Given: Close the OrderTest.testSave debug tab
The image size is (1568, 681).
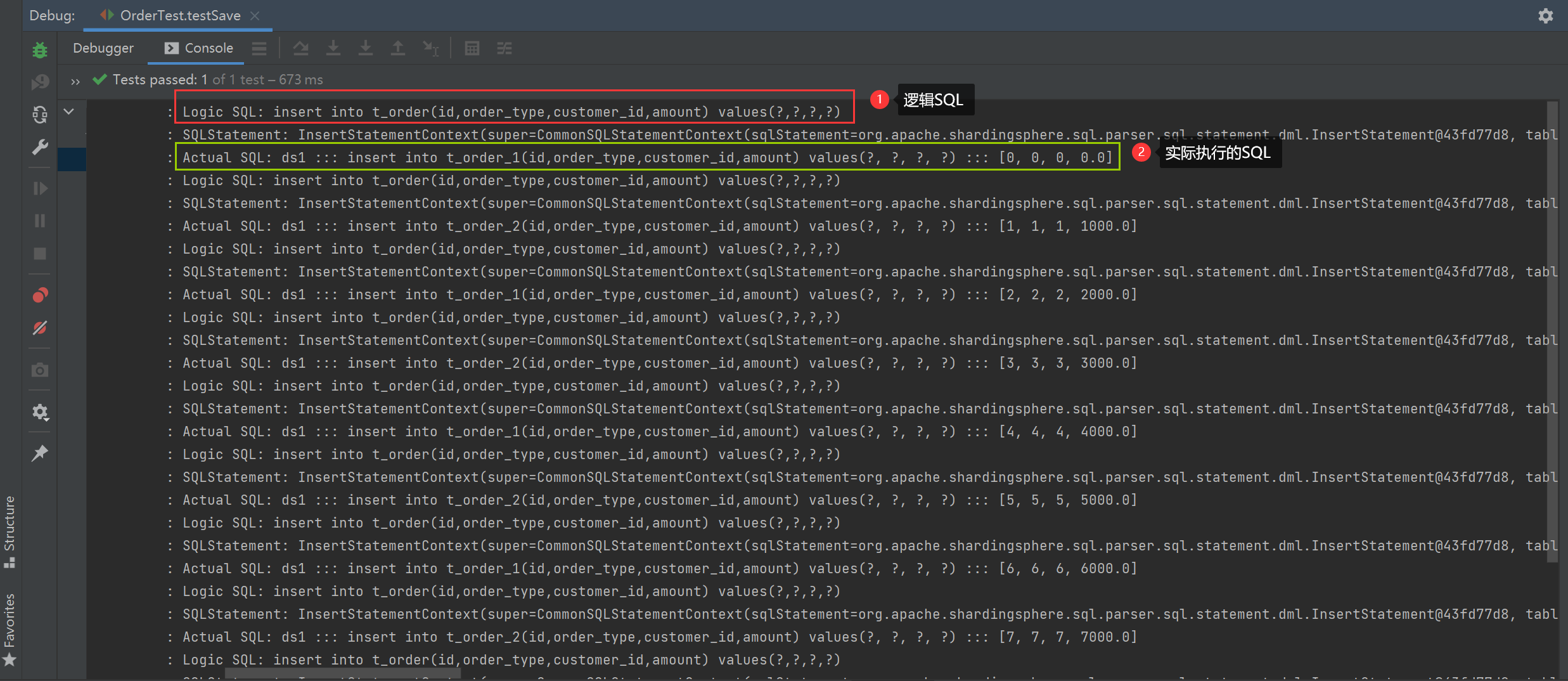Looking at the screenshot, I should (x=255, y=16).
